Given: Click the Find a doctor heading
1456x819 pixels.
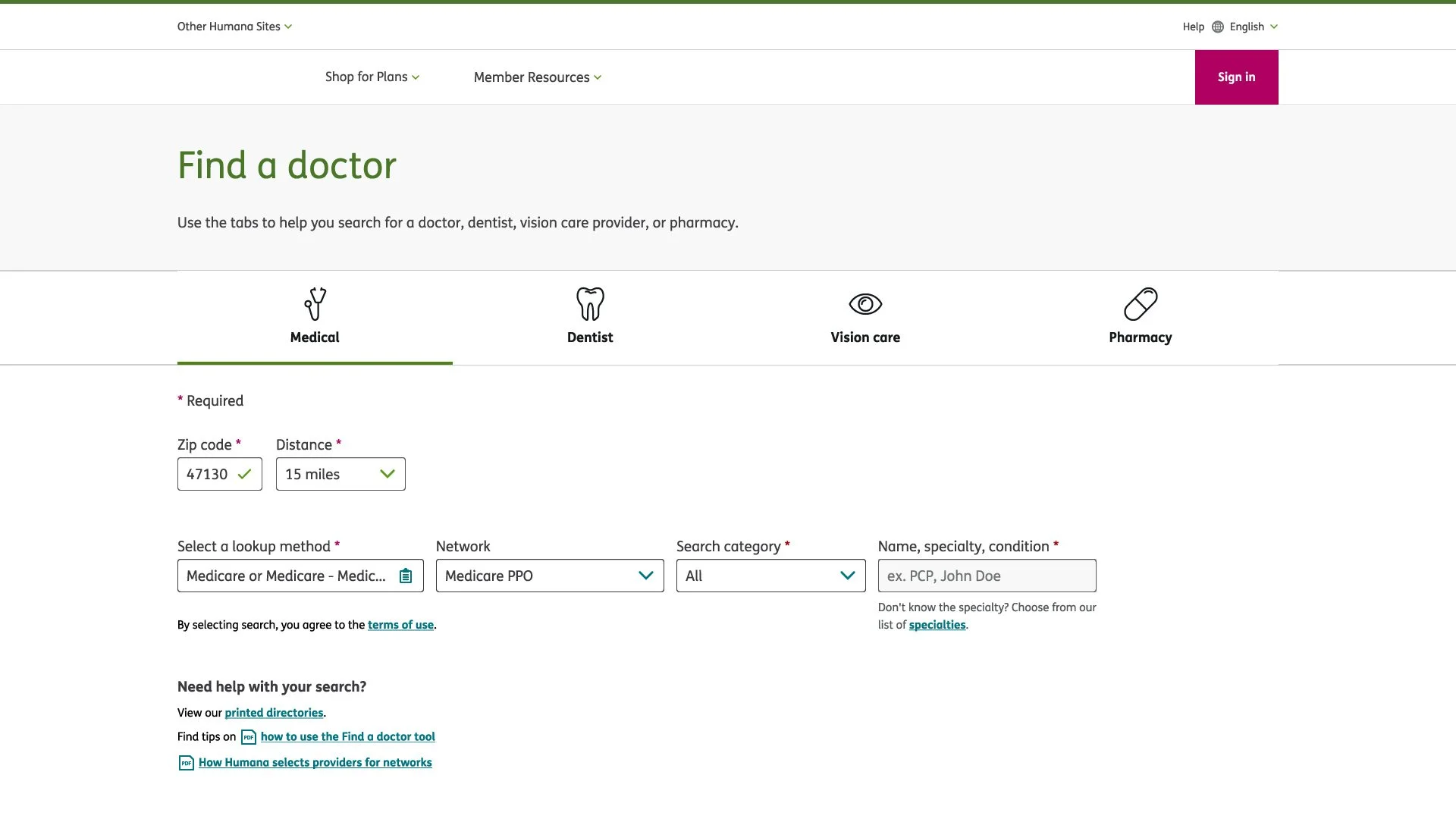Looking at the screenshot, I should click(x=287, y=165).
